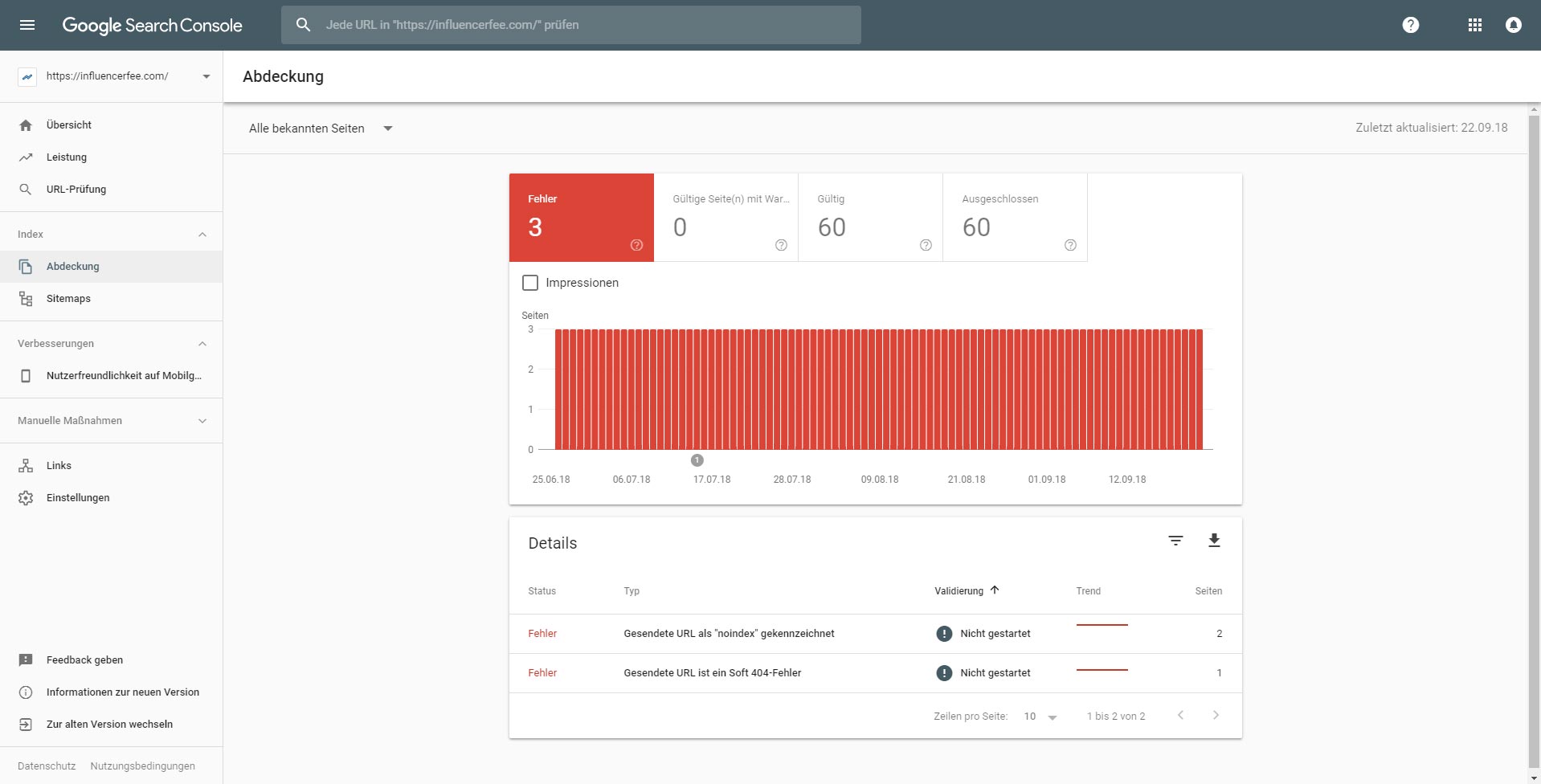Click the search magnifier icon
This screenshot has height=784, width=1541.
pos(303,25)
